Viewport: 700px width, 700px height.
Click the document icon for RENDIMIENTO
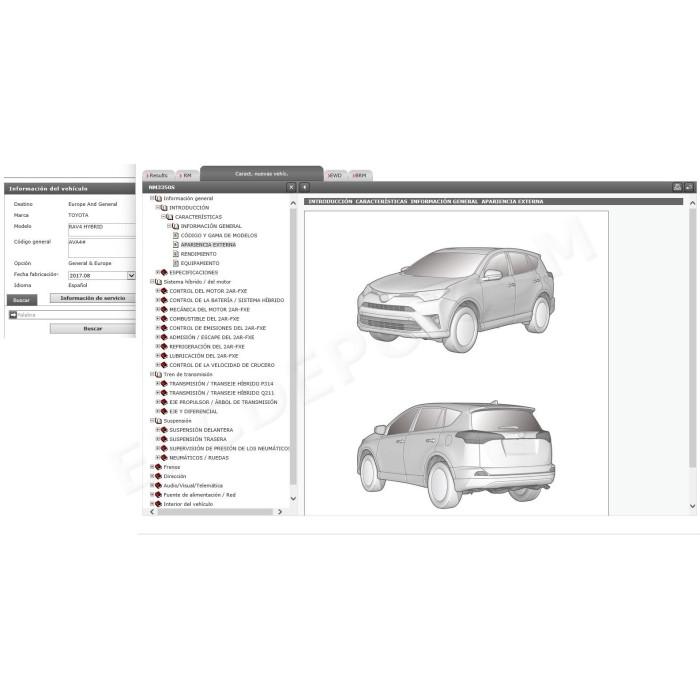coord(176,254)
